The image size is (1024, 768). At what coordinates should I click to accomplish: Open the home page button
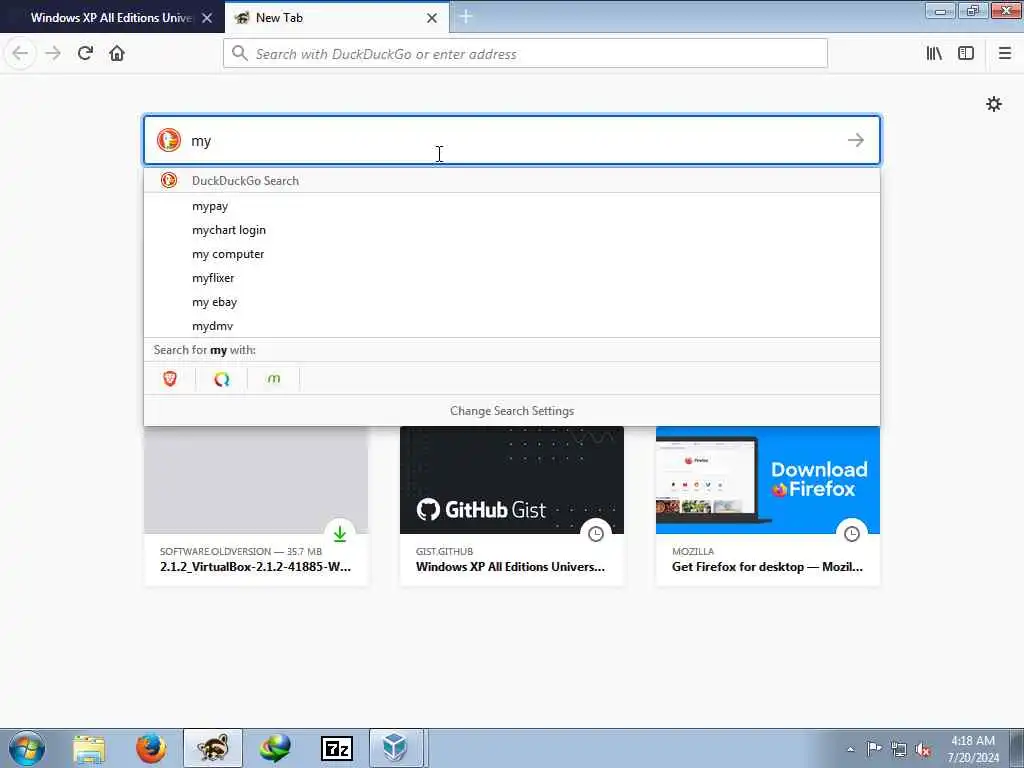117,53
